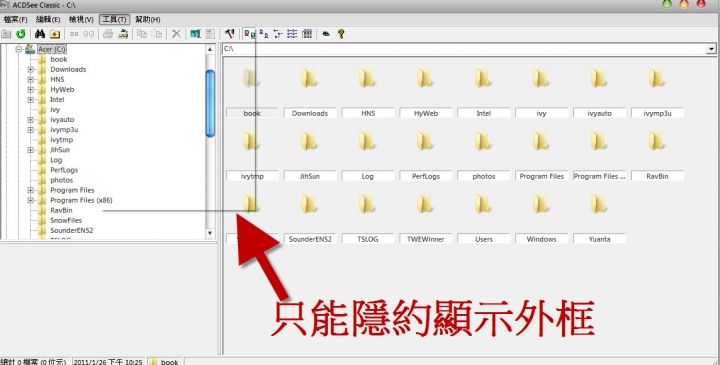This screenshot has width=720, height=365.
Task: Click folder tree scrollbar down arrow
Action: point(210,233)
